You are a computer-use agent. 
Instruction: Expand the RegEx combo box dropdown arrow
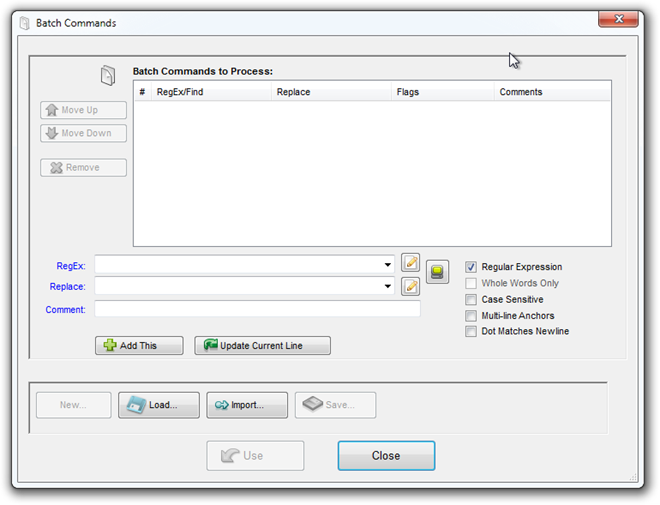(x=388, y=265)
